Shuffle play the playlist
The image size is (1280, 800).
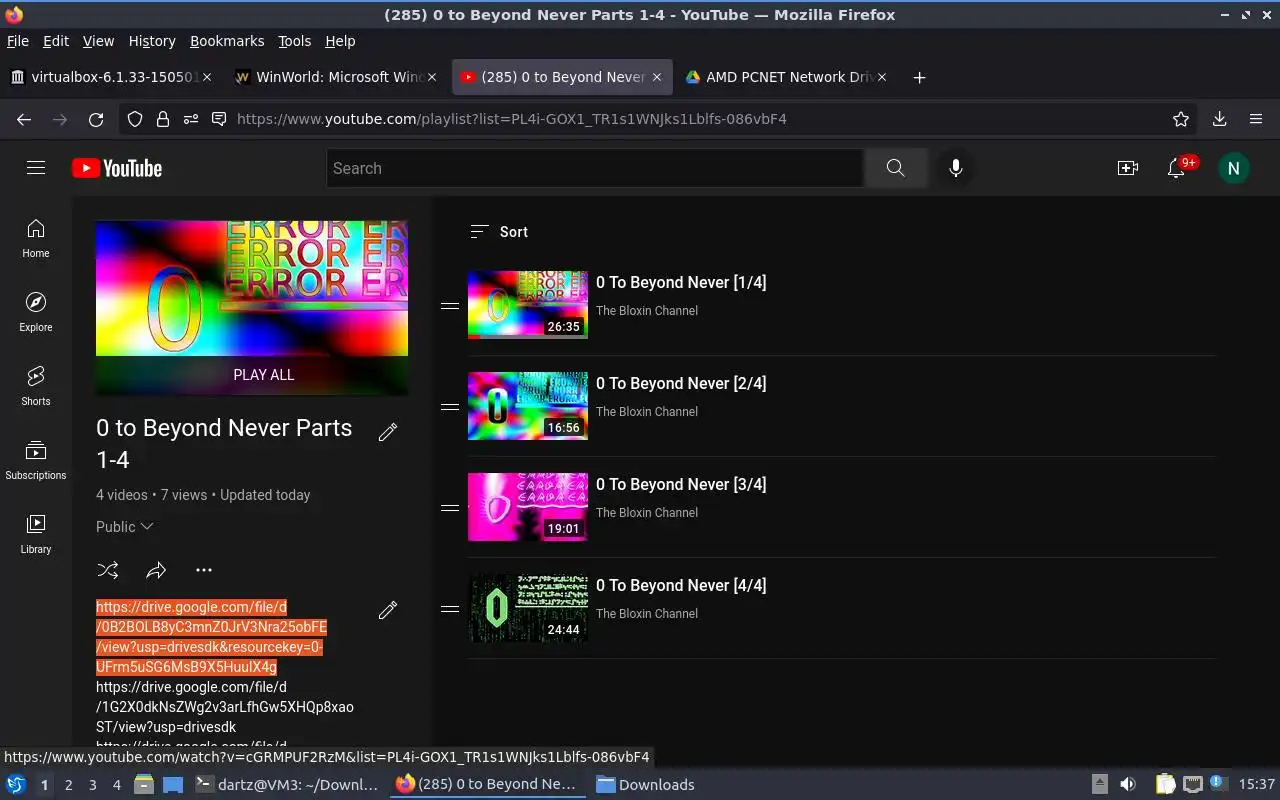click(x=108, y=570)
